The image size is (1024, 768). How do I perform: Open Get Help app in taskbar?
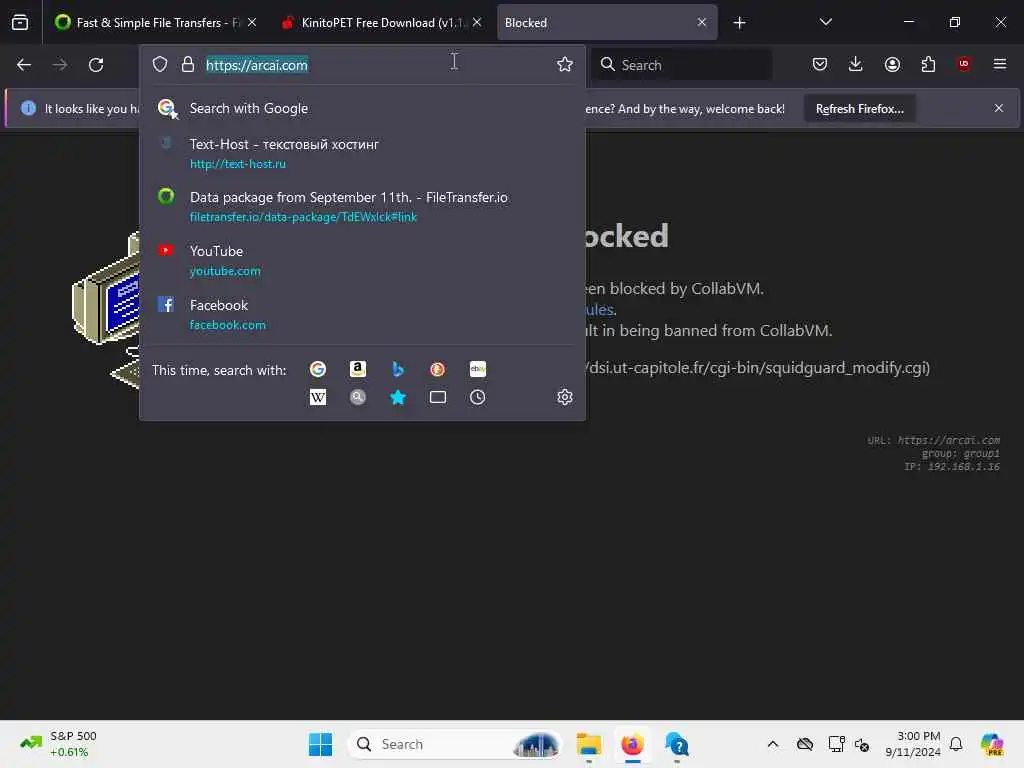[x=677, y=744]
